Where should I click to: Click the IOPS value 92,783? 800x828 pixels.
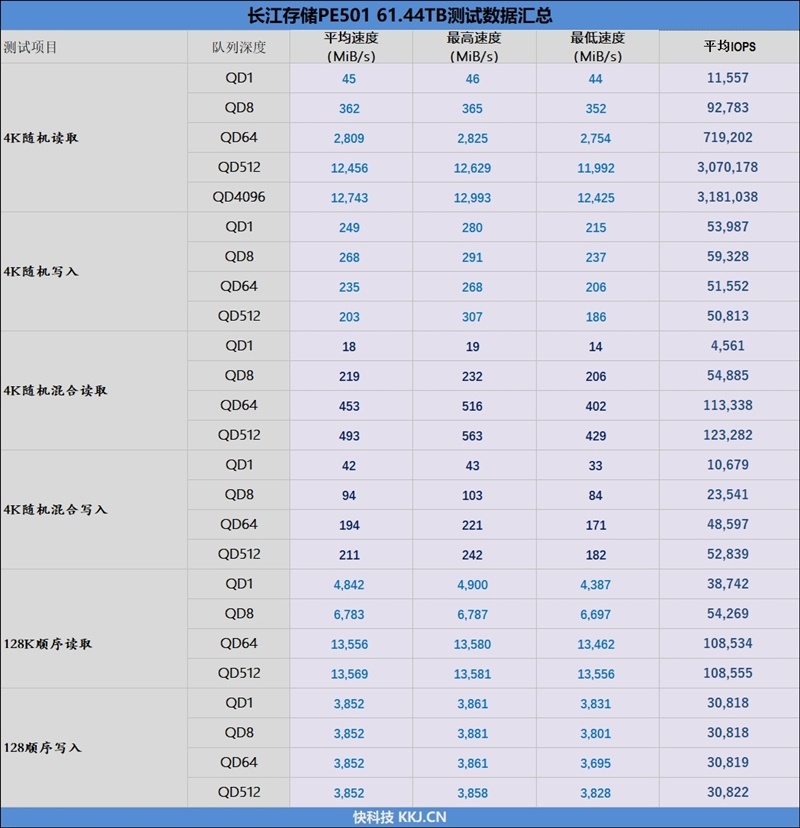[728, 108]
